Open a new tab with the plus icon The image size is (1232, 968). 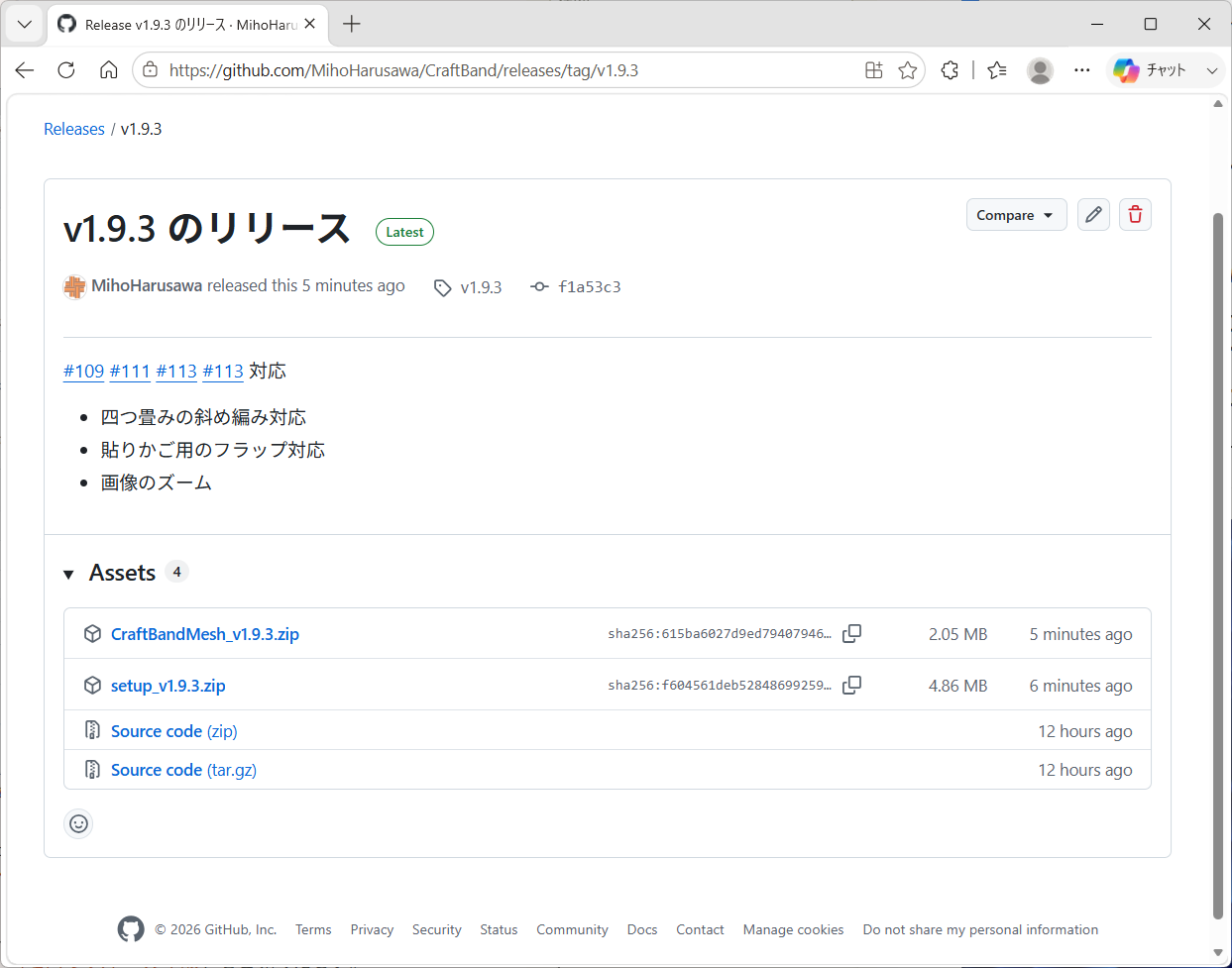[x=352, y=24]
